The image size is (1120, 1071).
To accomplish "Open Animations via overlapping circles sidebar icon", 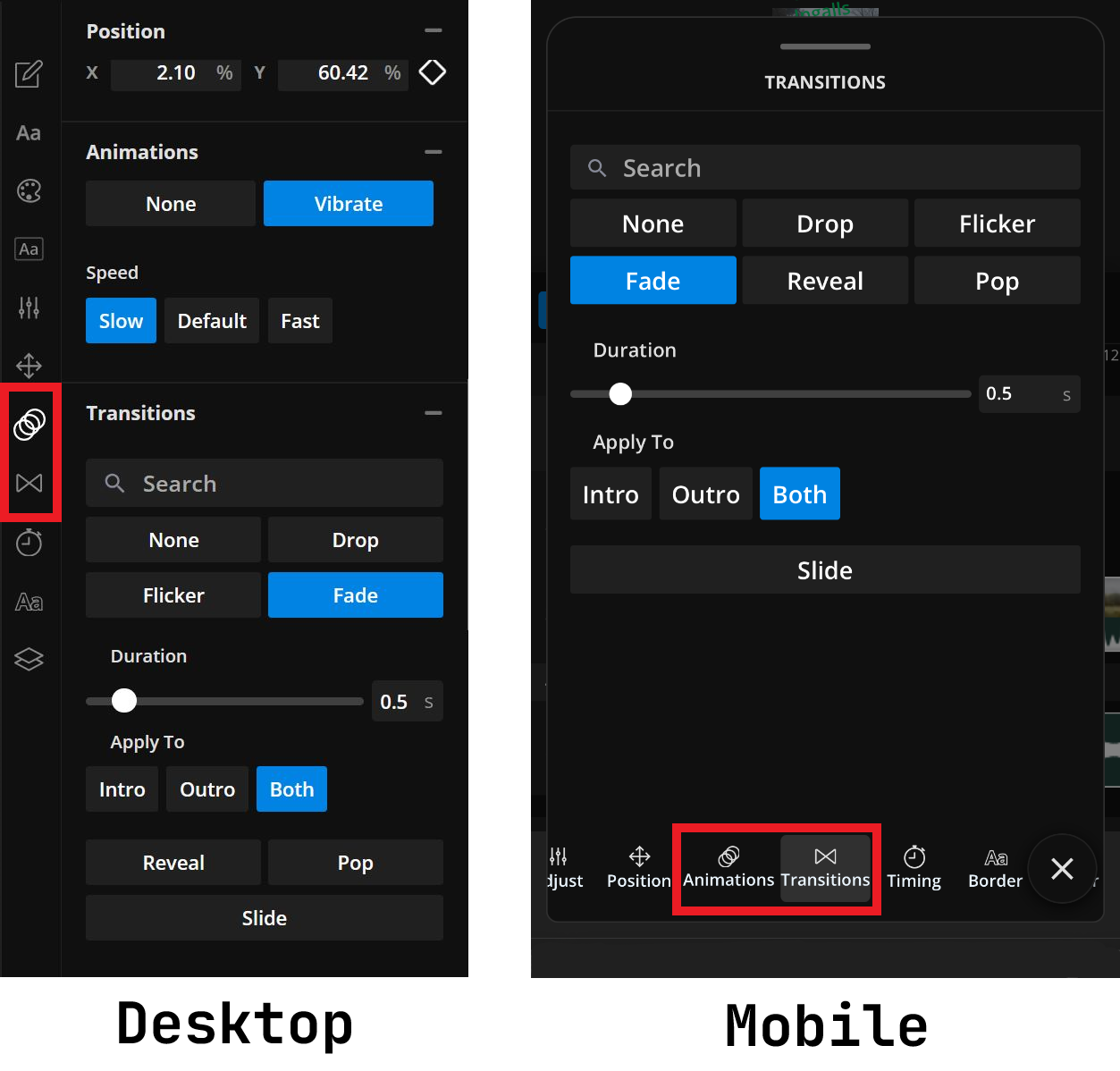I will coord(29,424).
